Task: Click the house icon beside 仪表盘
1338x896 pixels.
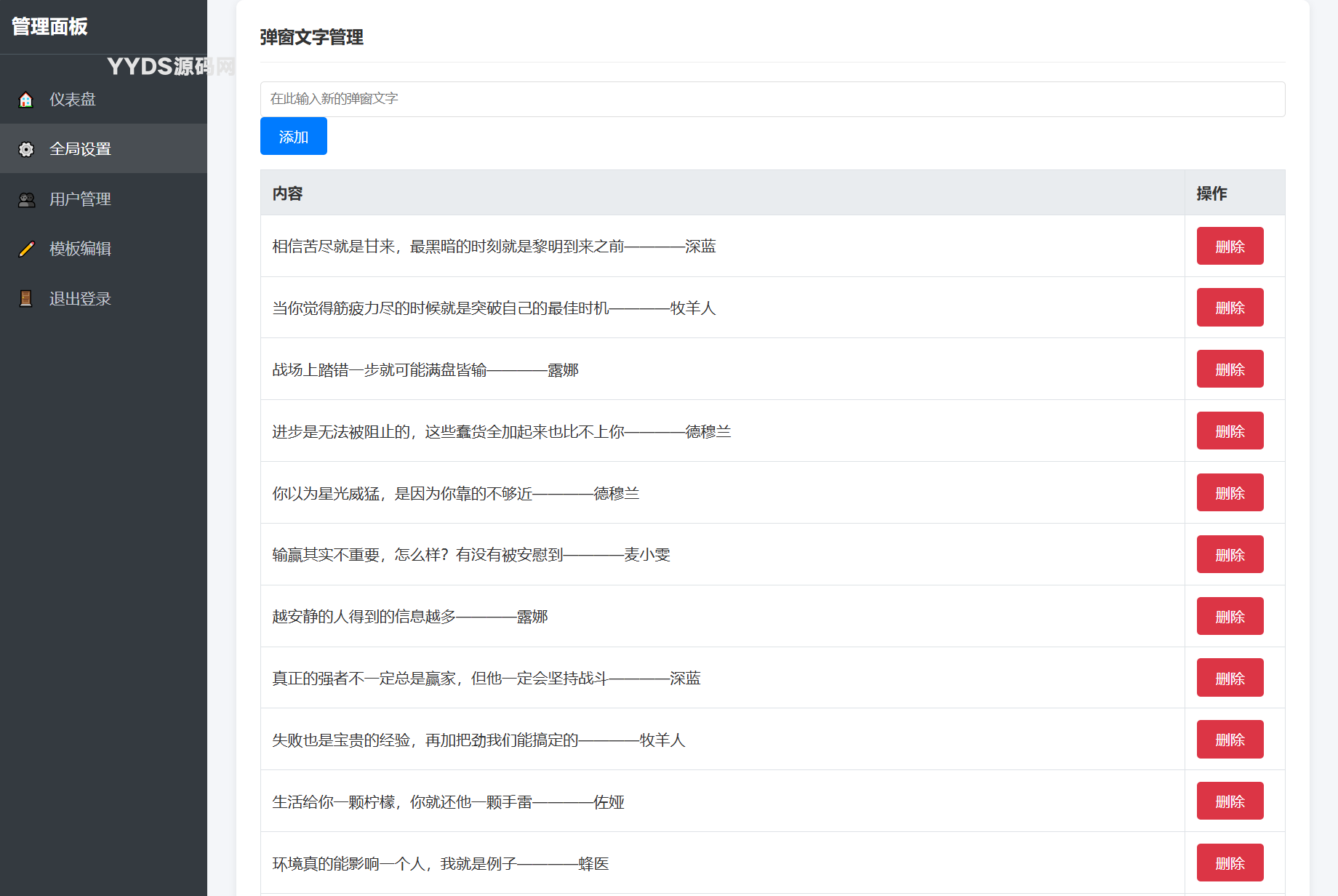Action: (x=26, y=100)
